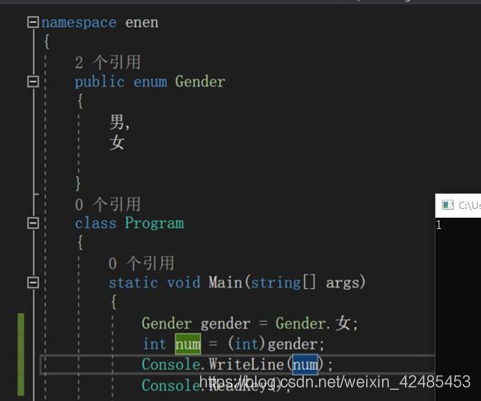Image resolution: width=481 pixels, height=401 pixels.
Task: Collapse the namespace enen block
Action: click(33, 22)
